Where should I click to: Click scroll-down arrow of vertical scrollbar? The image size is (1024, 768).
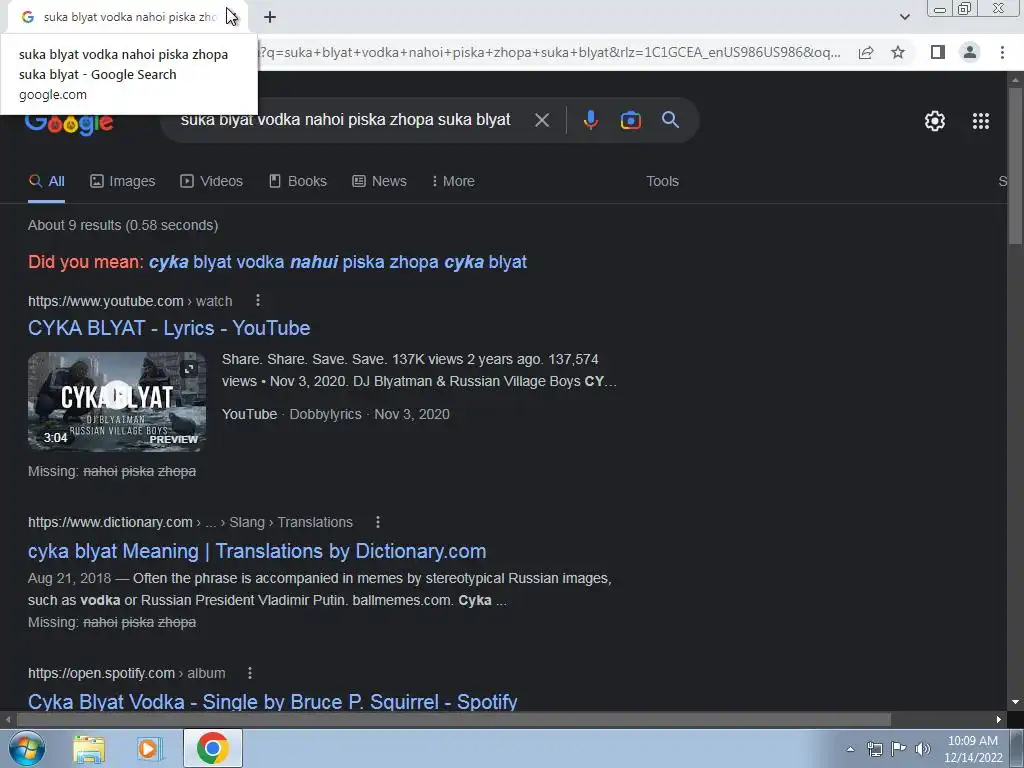[x=1016, y=703]
